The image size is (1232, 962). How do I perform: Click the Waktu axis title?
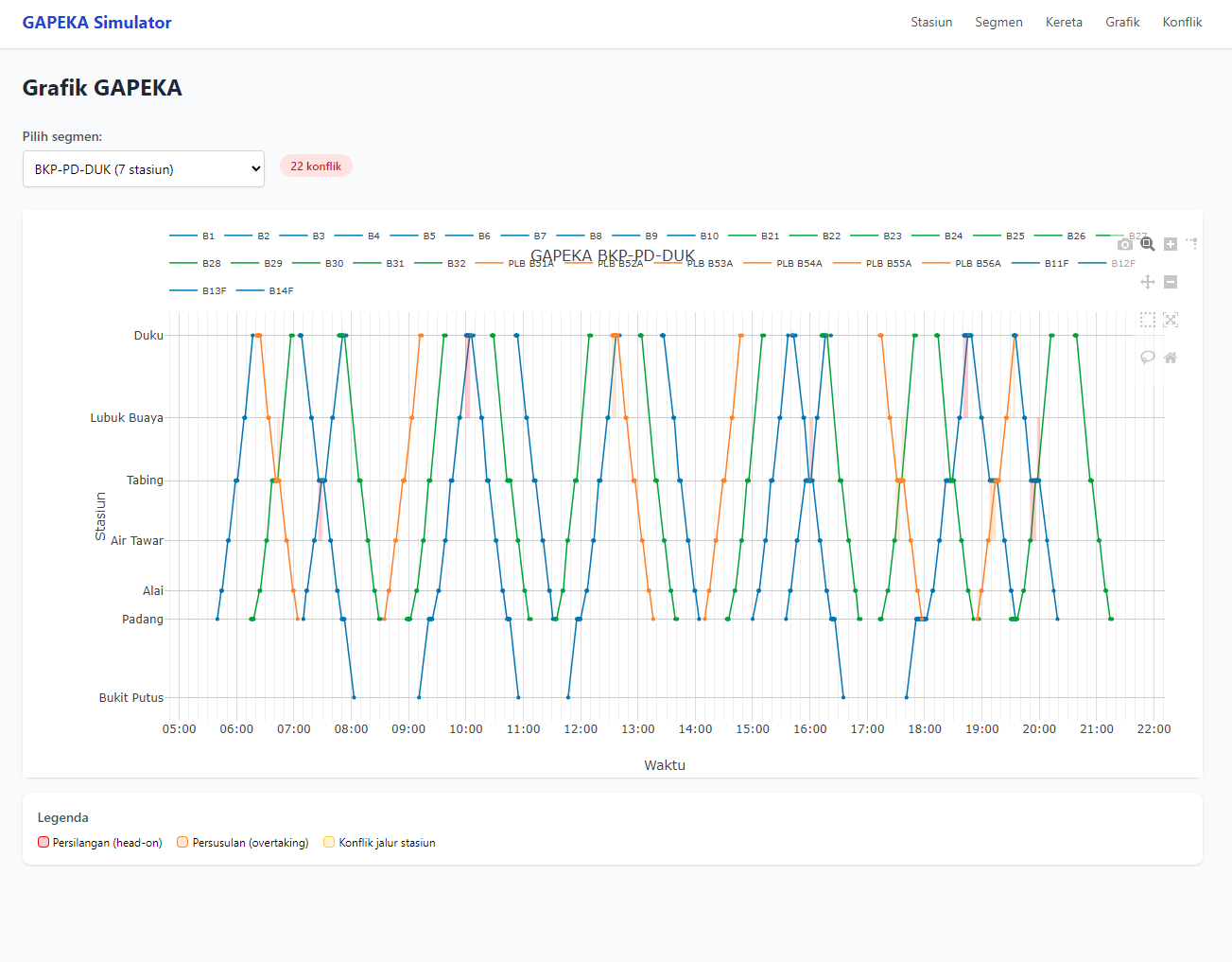point(665,764)
